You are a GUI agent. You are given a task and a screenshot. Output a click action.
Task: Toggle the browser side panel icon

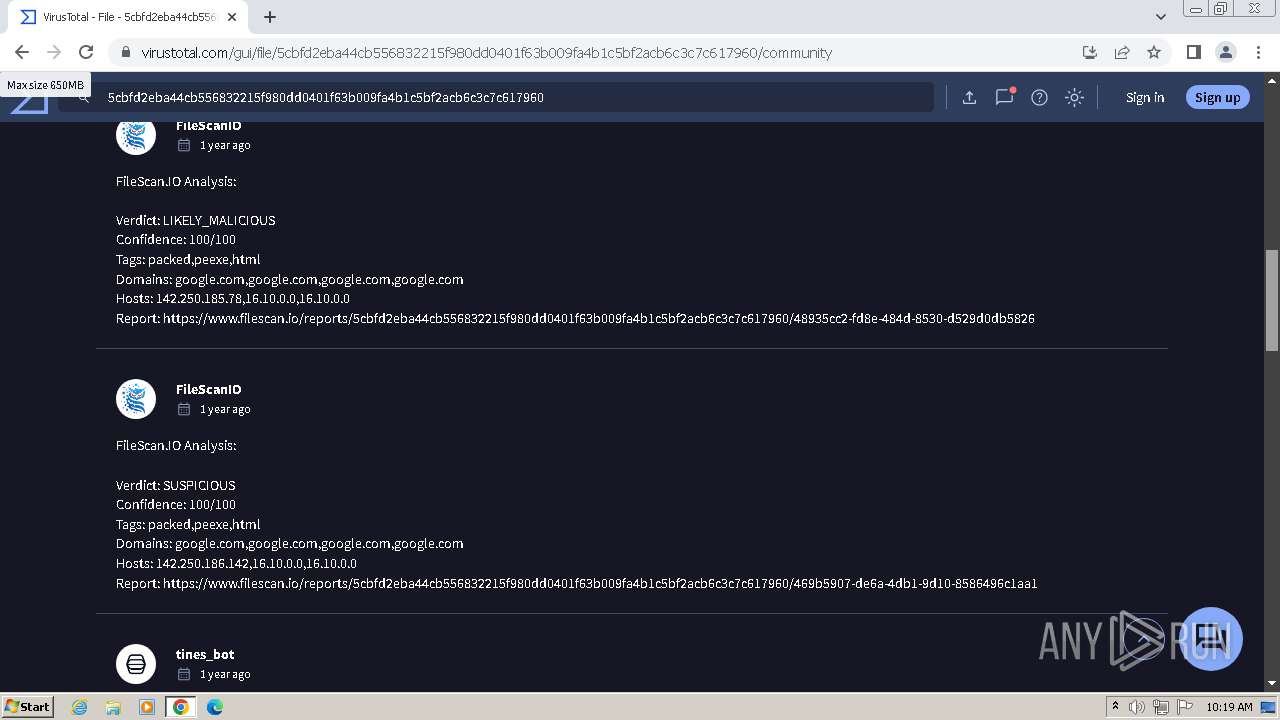click(1193, 52)
